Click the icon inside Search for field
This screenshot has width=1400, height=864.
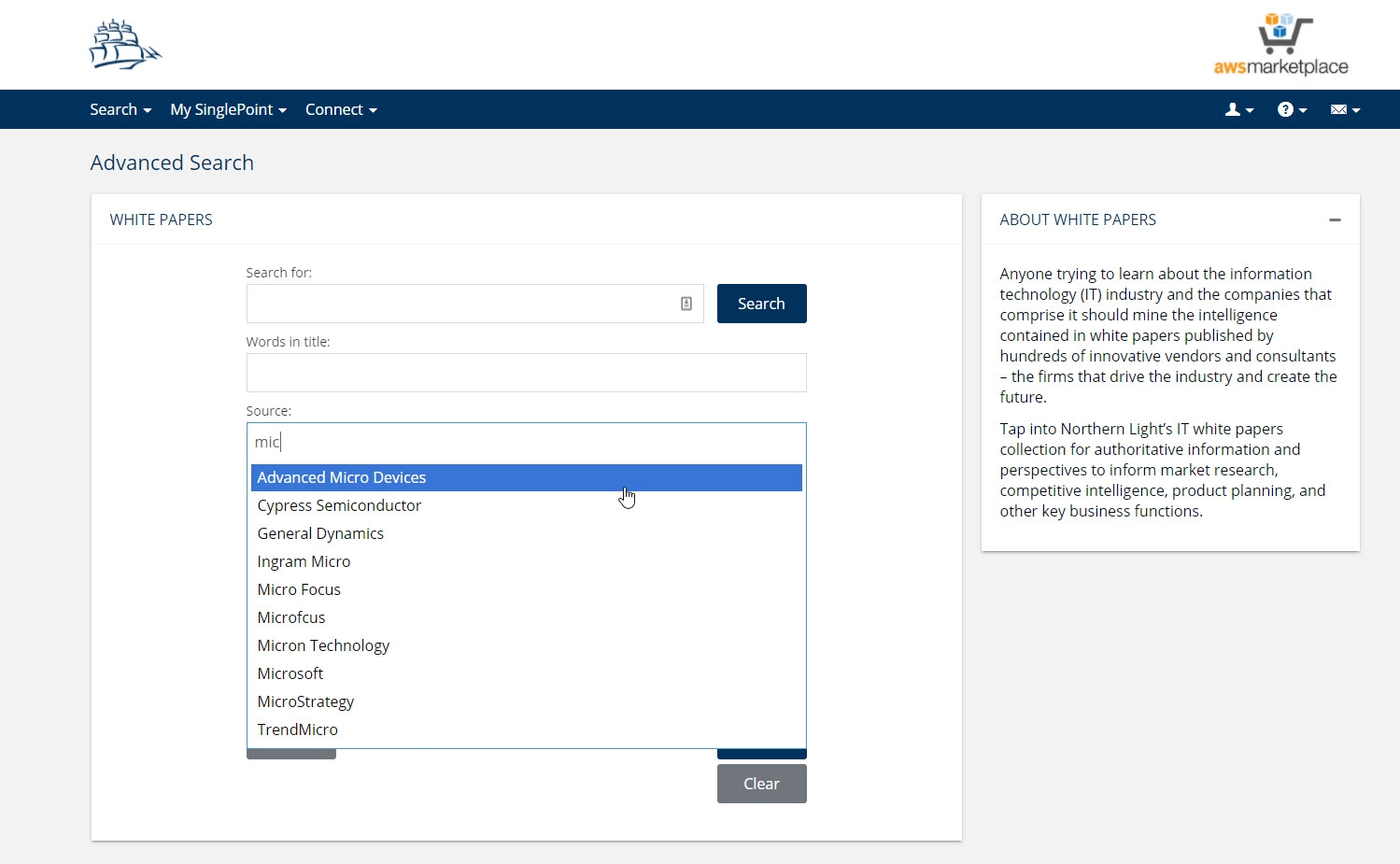click(x=686, y=304)
